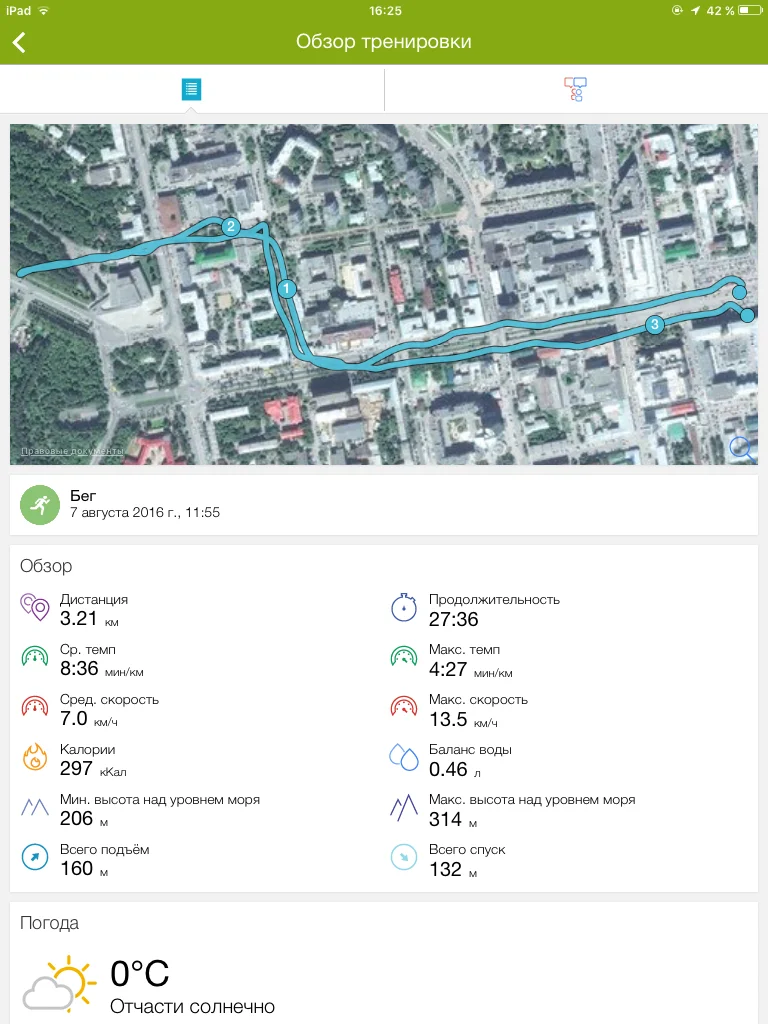
Task: Tap the Макс. высота mountain icon
Action: click(404, 807)
